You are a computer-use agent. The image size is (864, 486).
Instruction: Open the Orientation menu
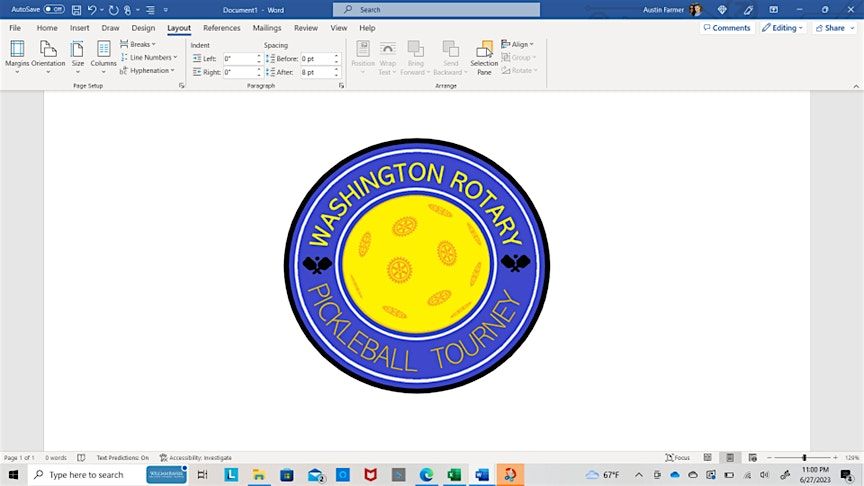(x=48, y=57)
